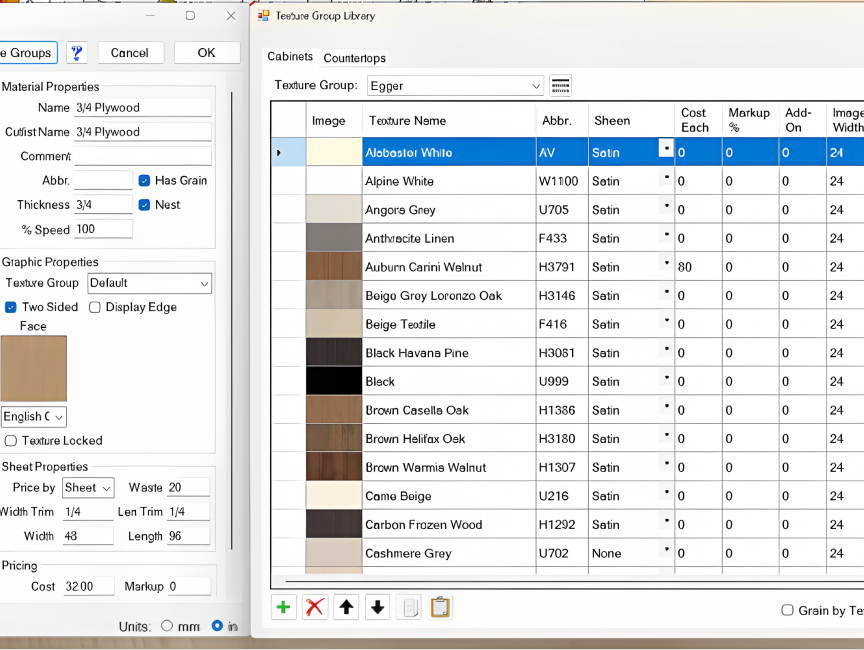Expand the Texture Group Egger dropdown
Viewport: 864px width, 650px height.
(x=536, y=87)
